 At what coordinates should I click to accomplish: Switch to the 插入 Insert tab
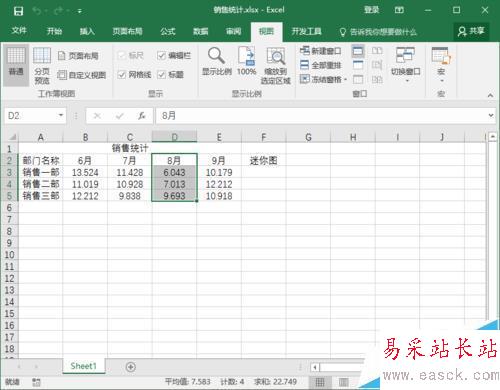[87, 31]
